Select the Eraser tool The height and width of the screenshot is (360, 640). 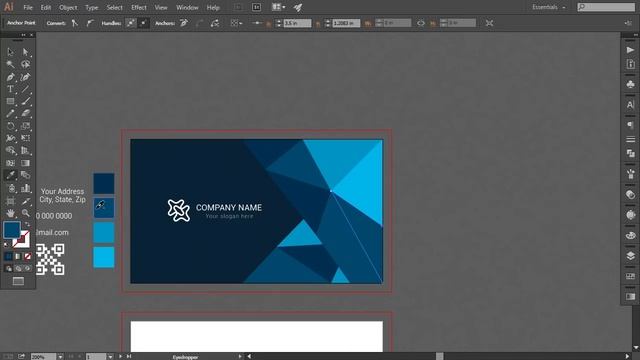(25, 113)
